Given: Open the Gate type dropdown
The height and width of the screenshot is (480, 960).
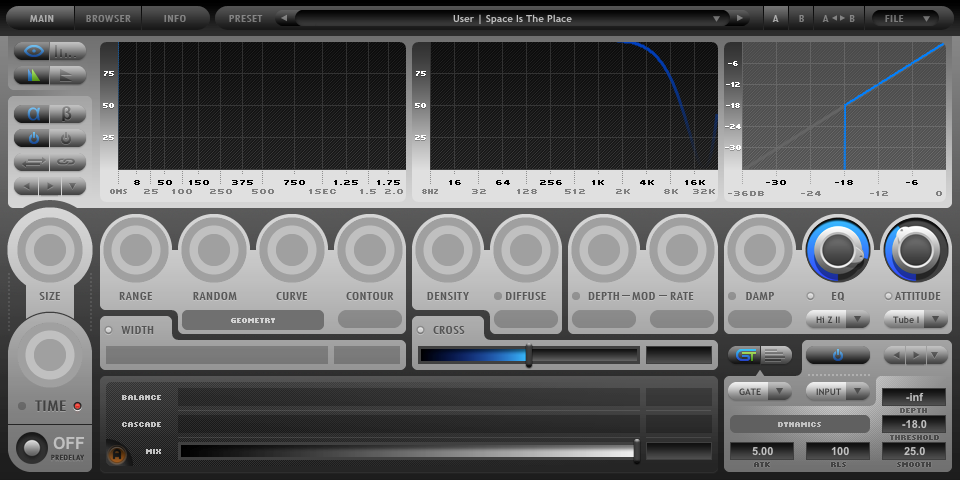Looking at the screenshot, I should pyautogui.click(x=759, y=391).
